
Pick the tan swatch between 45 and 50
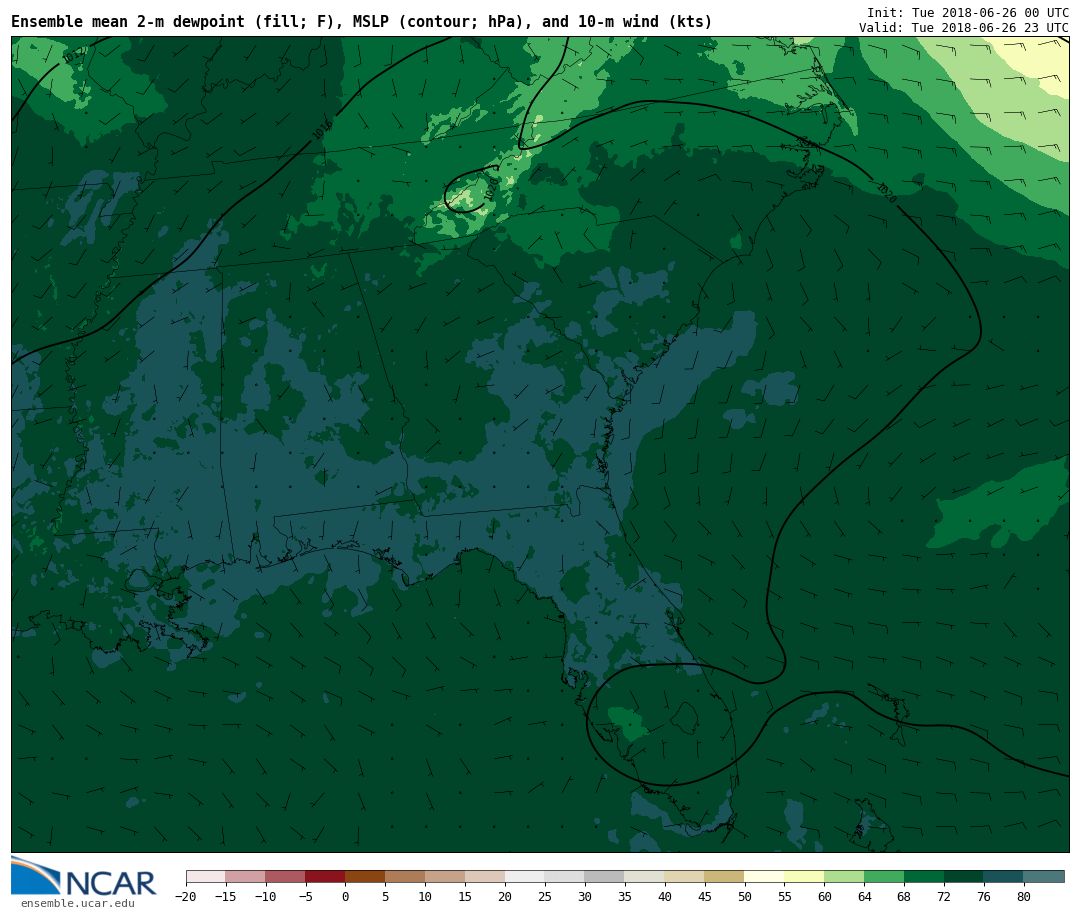tap(724, 877)
